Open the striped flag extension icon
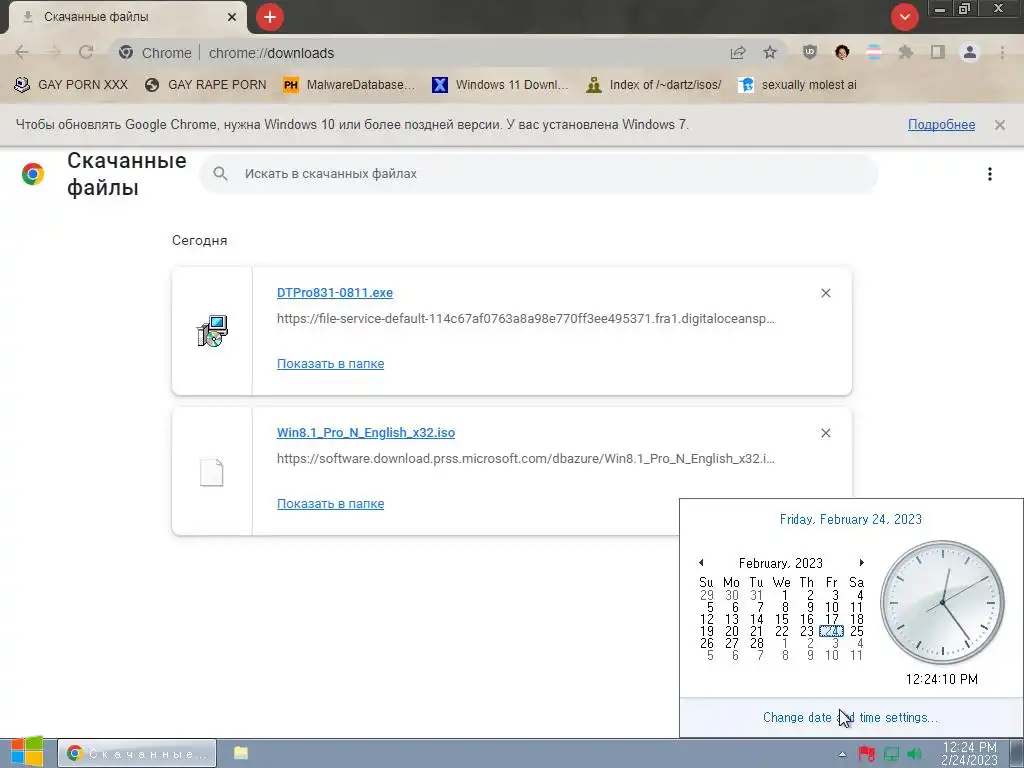 coord(874,52)
